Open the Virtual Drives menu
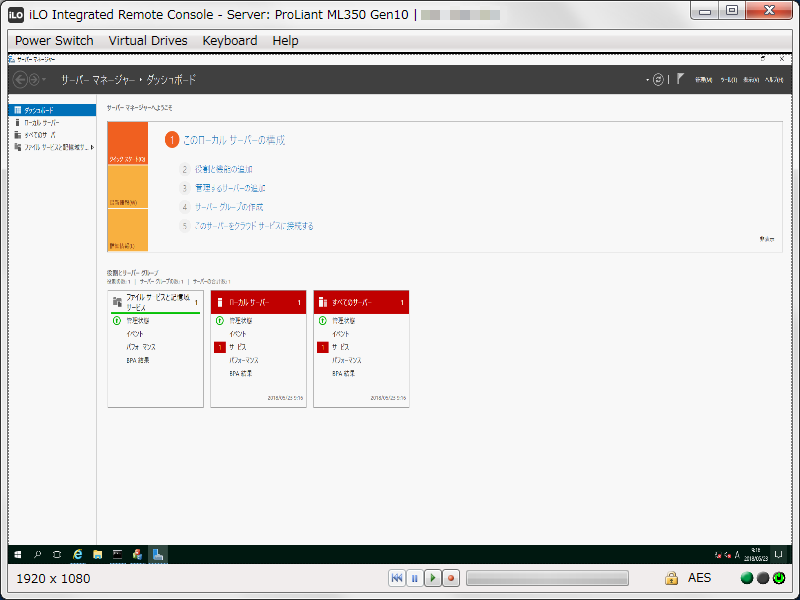The image size is (800, 600). pyautogui.click(x=148, y=40)
